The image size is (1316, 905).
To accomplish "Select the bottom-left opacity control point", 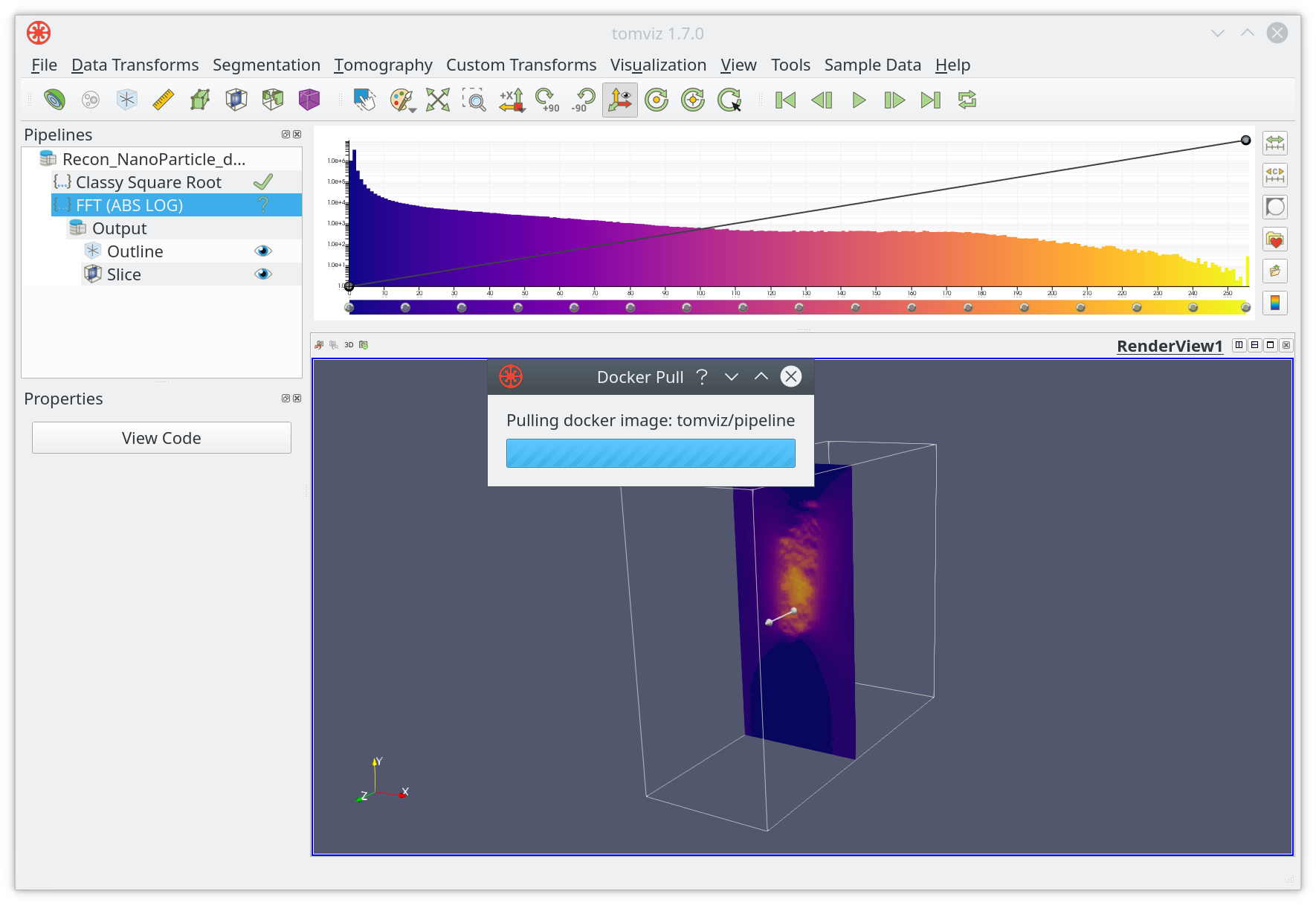I will coord(349,286).
